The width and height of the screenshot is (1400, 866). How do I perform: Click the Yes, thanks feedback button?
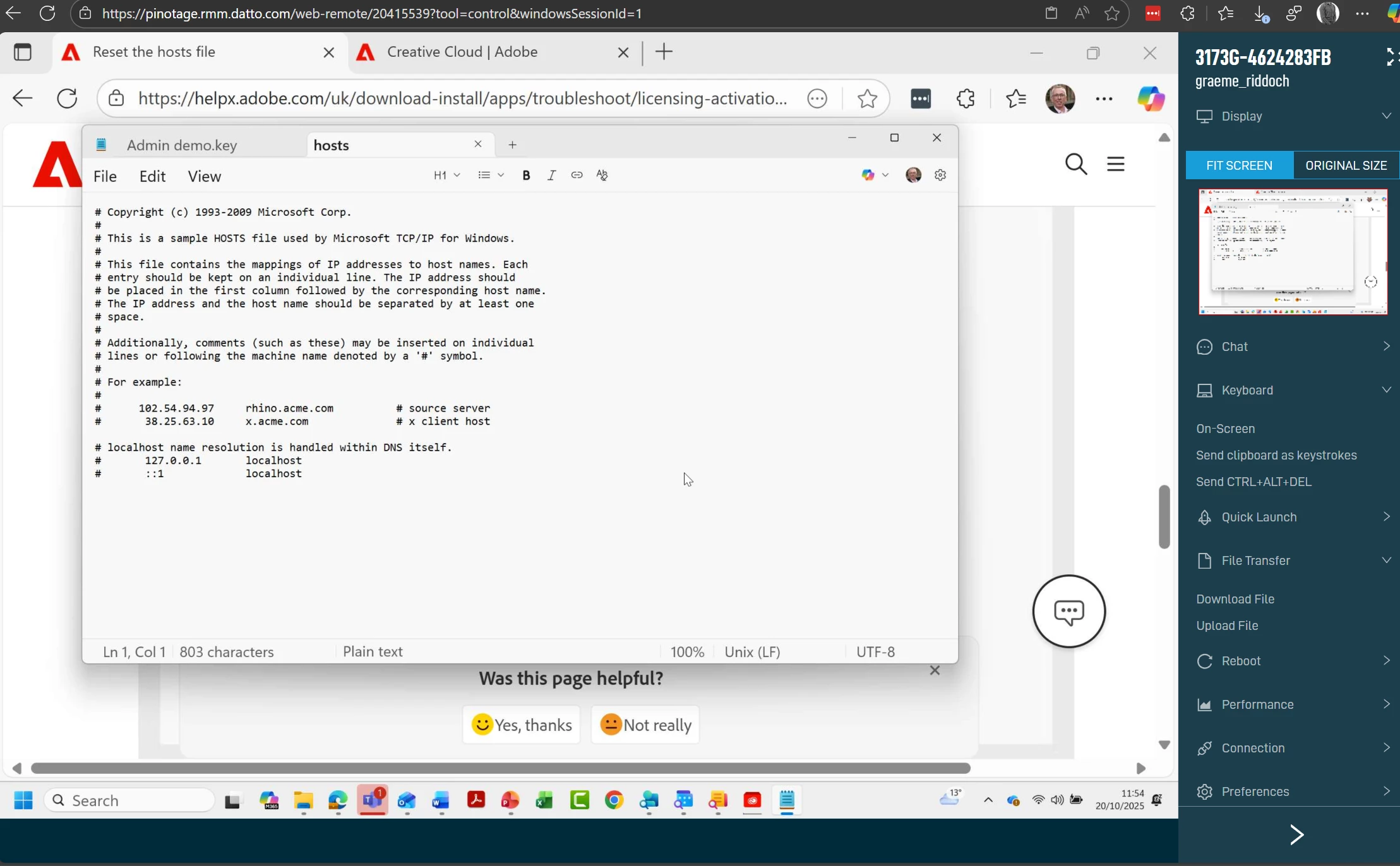coord(522,725)
